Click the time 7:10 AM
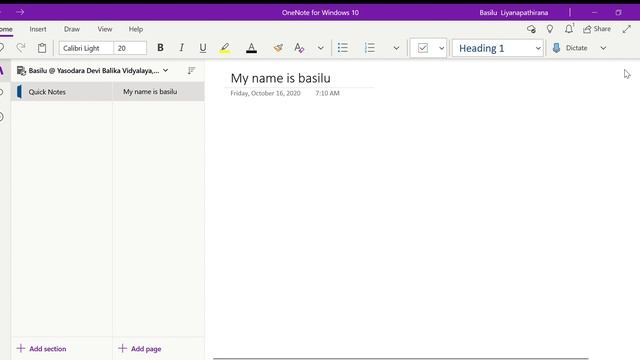 click(x=327, y=93)
